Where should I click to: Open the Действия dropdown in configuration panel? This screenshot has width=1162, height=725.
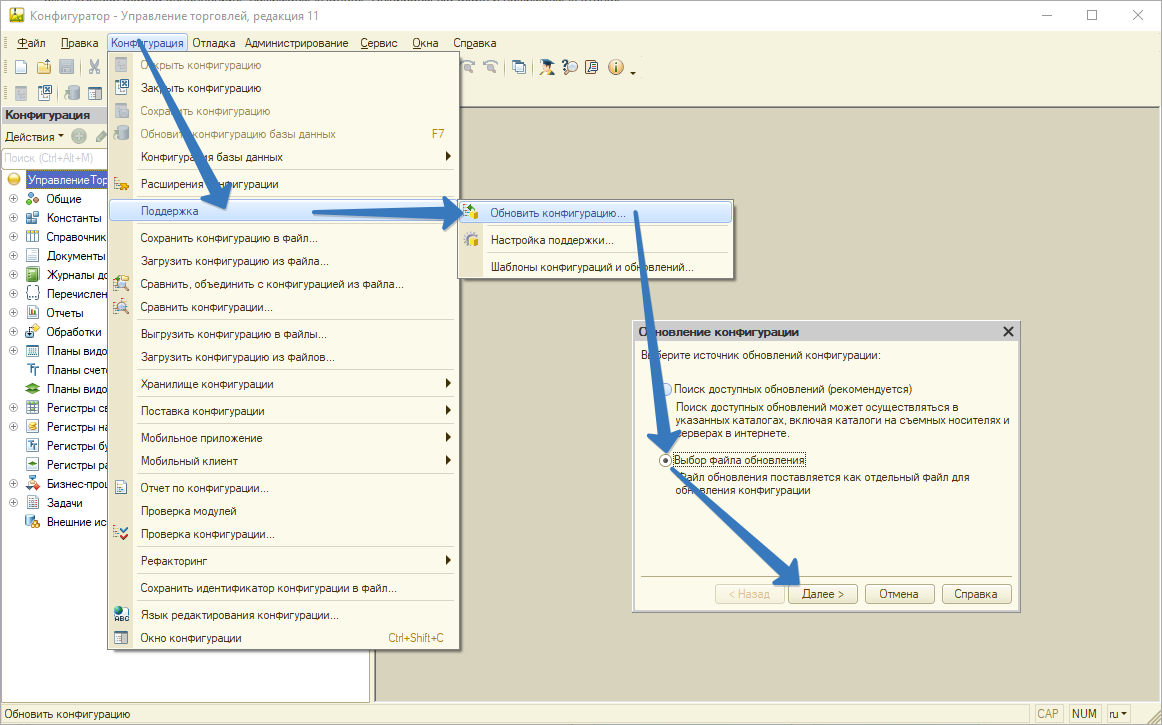point(34,136)
